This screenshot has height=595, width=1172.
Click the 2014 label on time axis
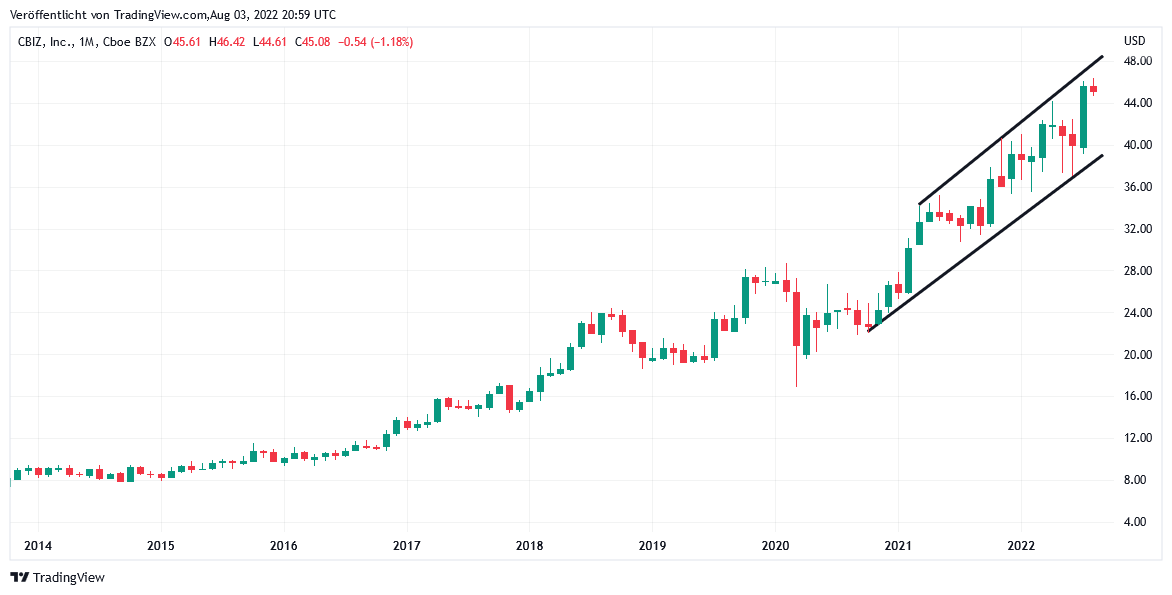38,546
